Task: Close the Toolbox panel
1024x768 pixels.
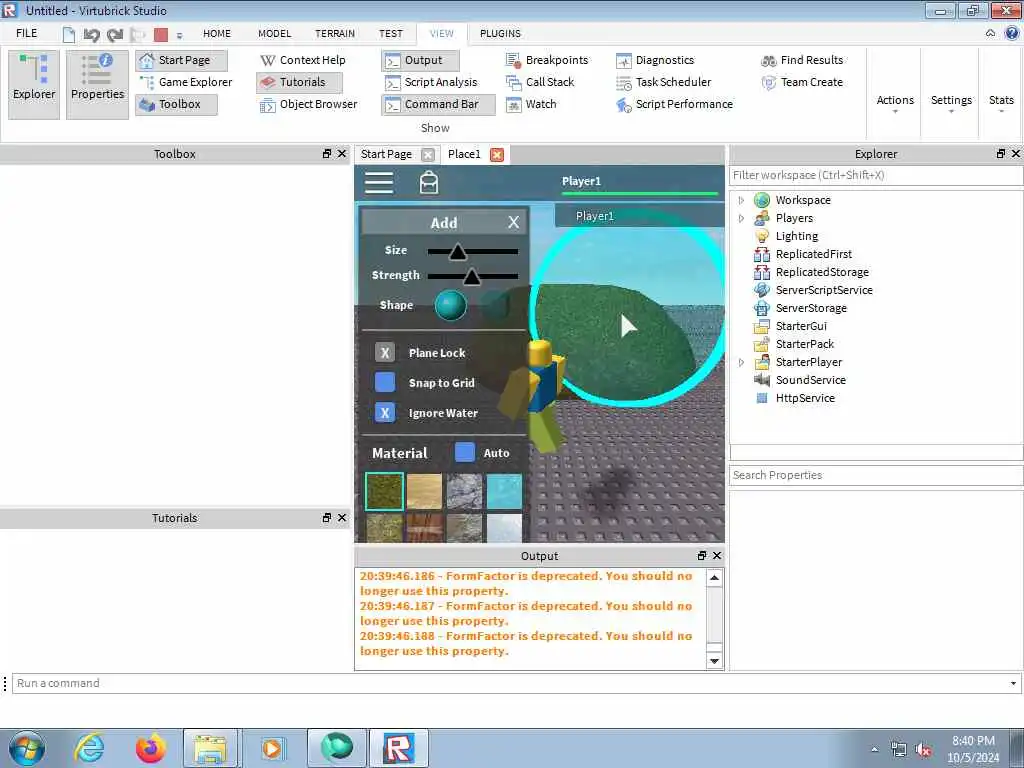Action: (342, 153)
